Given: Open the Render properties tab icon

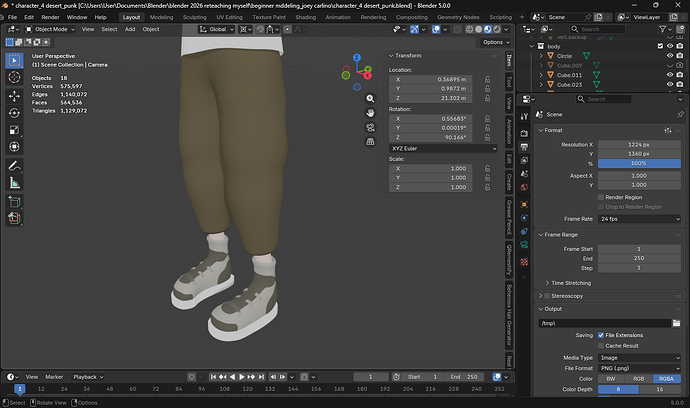Looking at the screenshot, I should point(524,133).
